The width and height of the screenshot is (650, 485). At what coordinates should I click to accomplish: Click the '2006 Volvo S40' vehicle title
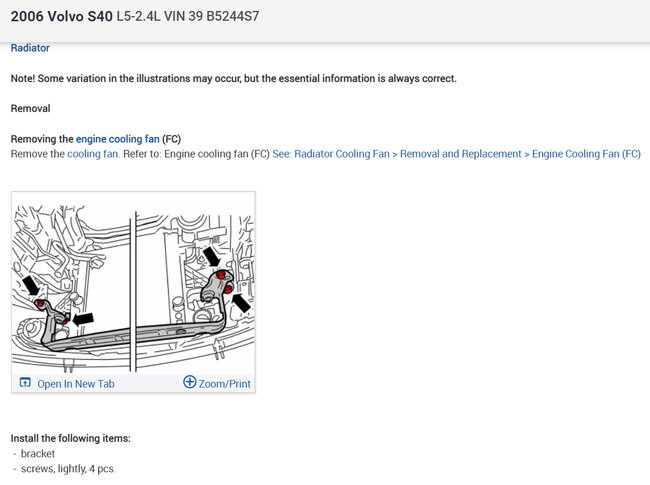(x=62, y=17)
